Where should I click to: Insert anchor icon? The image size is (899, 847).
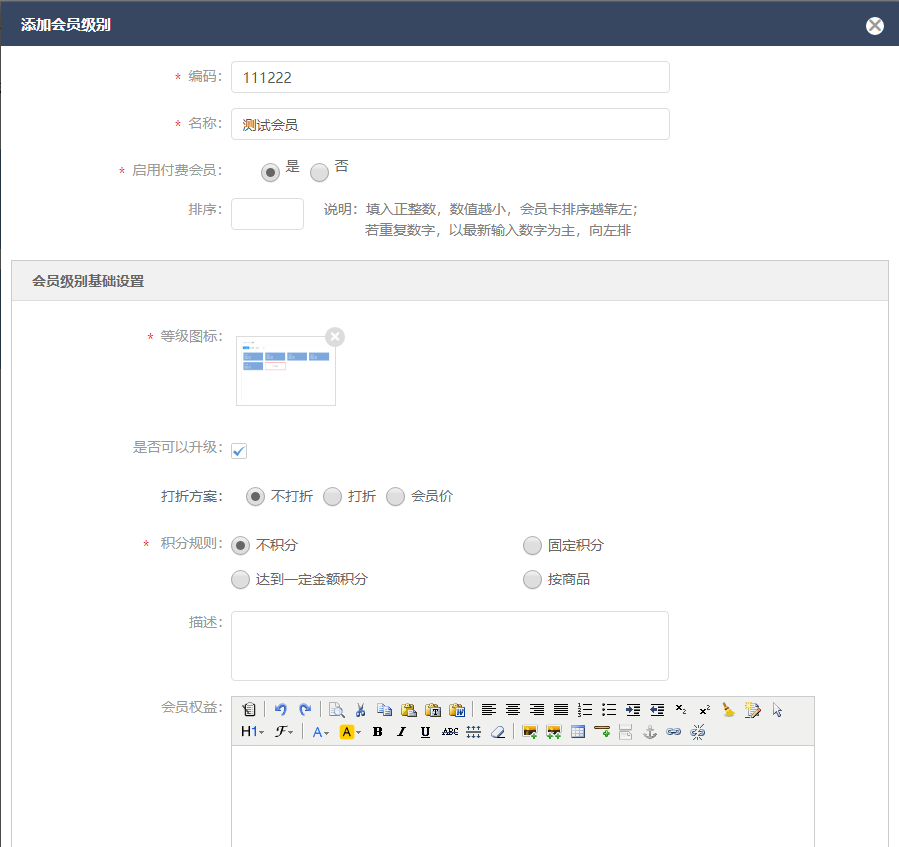[x=650, y=732]
